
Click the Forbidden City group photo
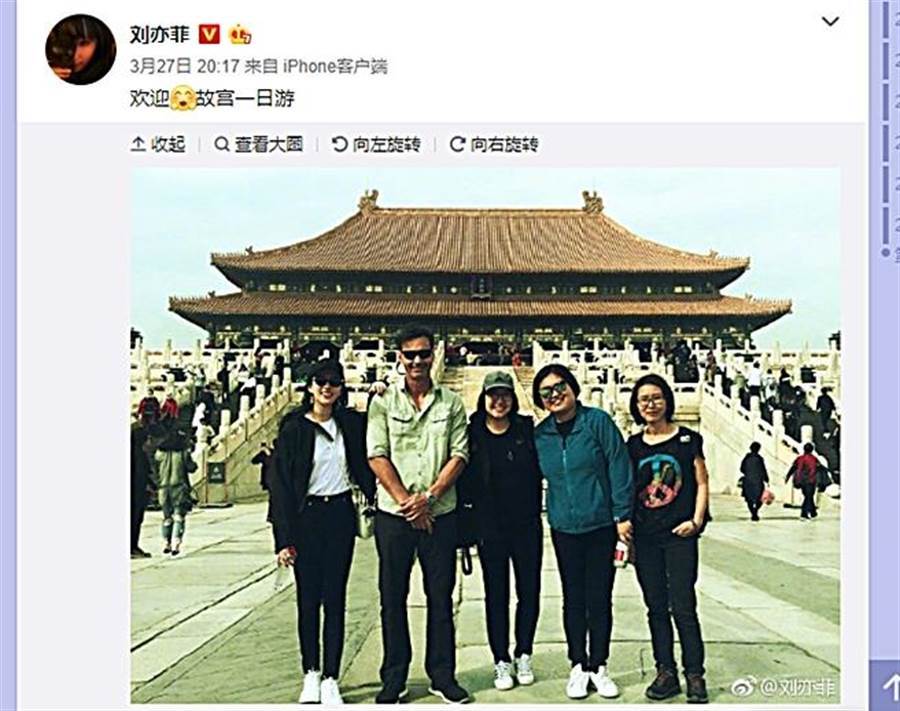coord(486,436)
